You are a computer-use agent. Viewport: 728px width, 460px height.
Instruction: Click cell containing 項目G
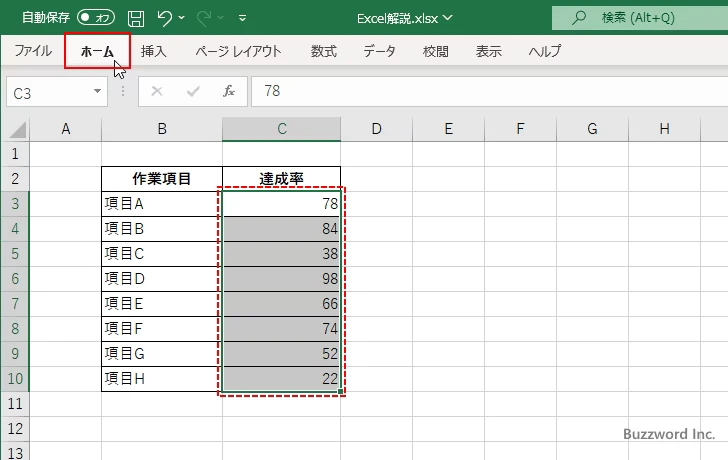[162, 354]
